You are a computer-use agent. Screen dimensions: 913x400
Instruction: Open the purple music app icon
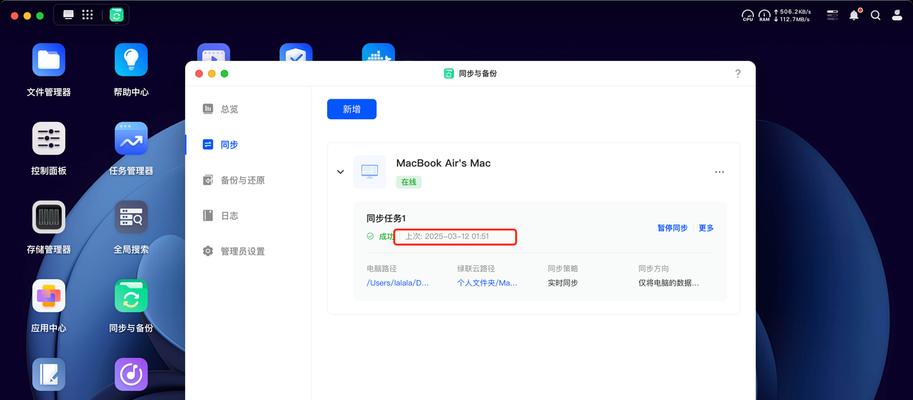131,374
